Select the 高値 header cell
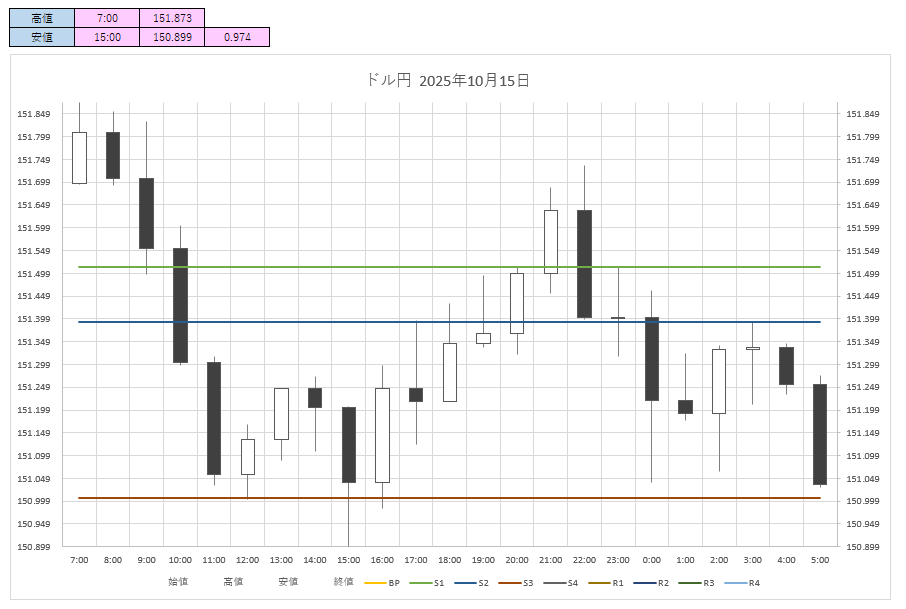This screenshot has width=906, height=609. coord(41,17)
